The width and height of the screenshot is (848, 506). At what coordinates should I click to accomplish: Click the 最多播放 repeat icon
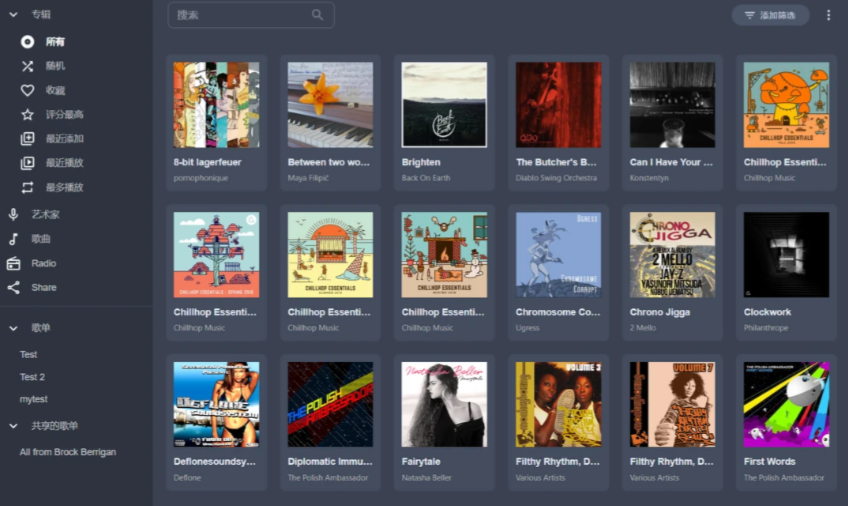(27, 187)
